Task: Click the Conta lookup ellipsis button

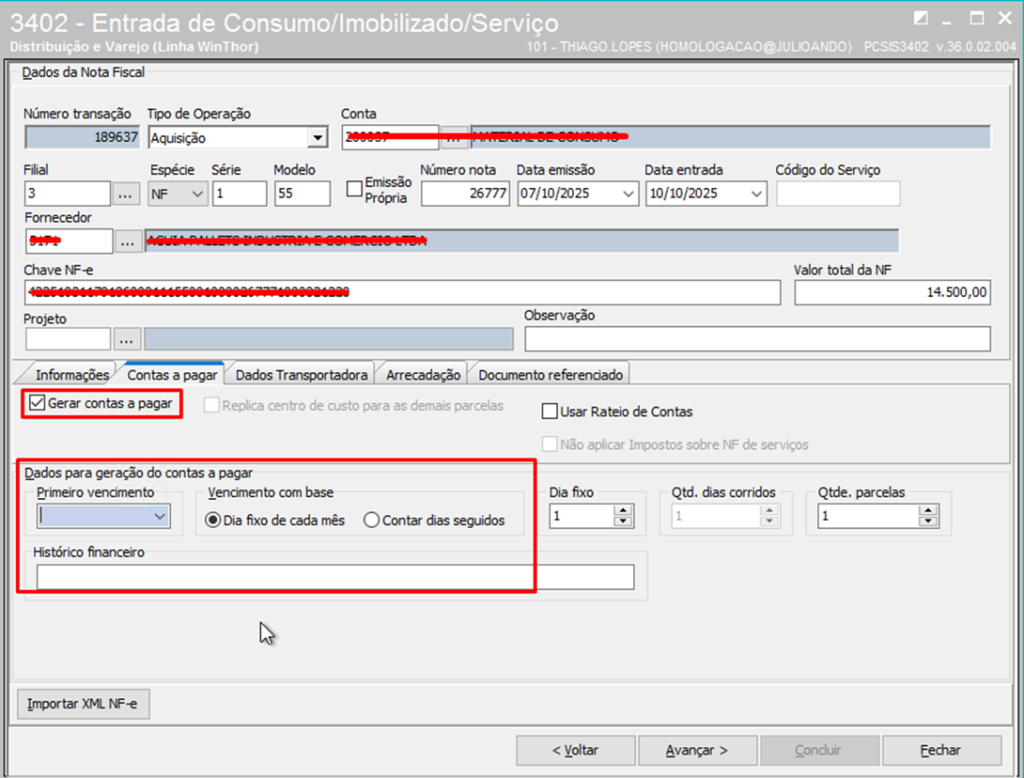Action: pos(455,138)
